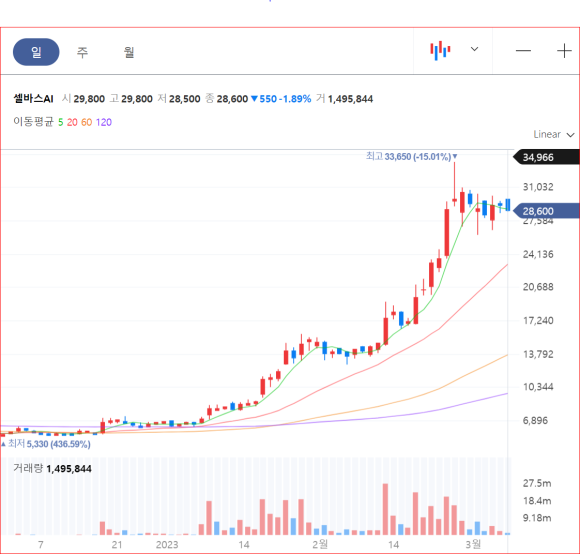Open the chart type dropdown chevron
This screenshot has width=580, height=554.
coord(474,49)
